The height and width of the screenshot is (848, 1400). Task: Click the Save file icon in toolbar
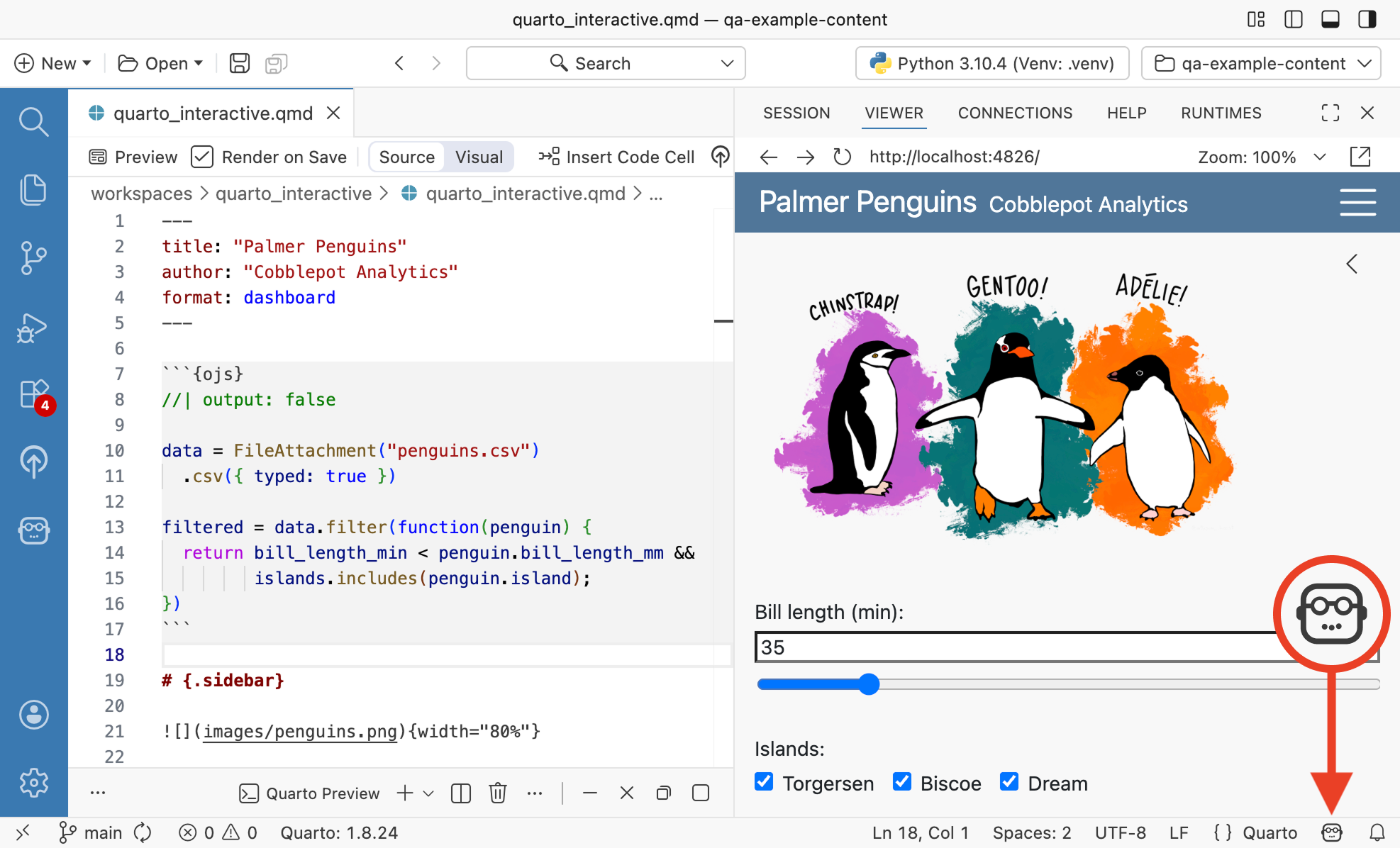point(240,63)
